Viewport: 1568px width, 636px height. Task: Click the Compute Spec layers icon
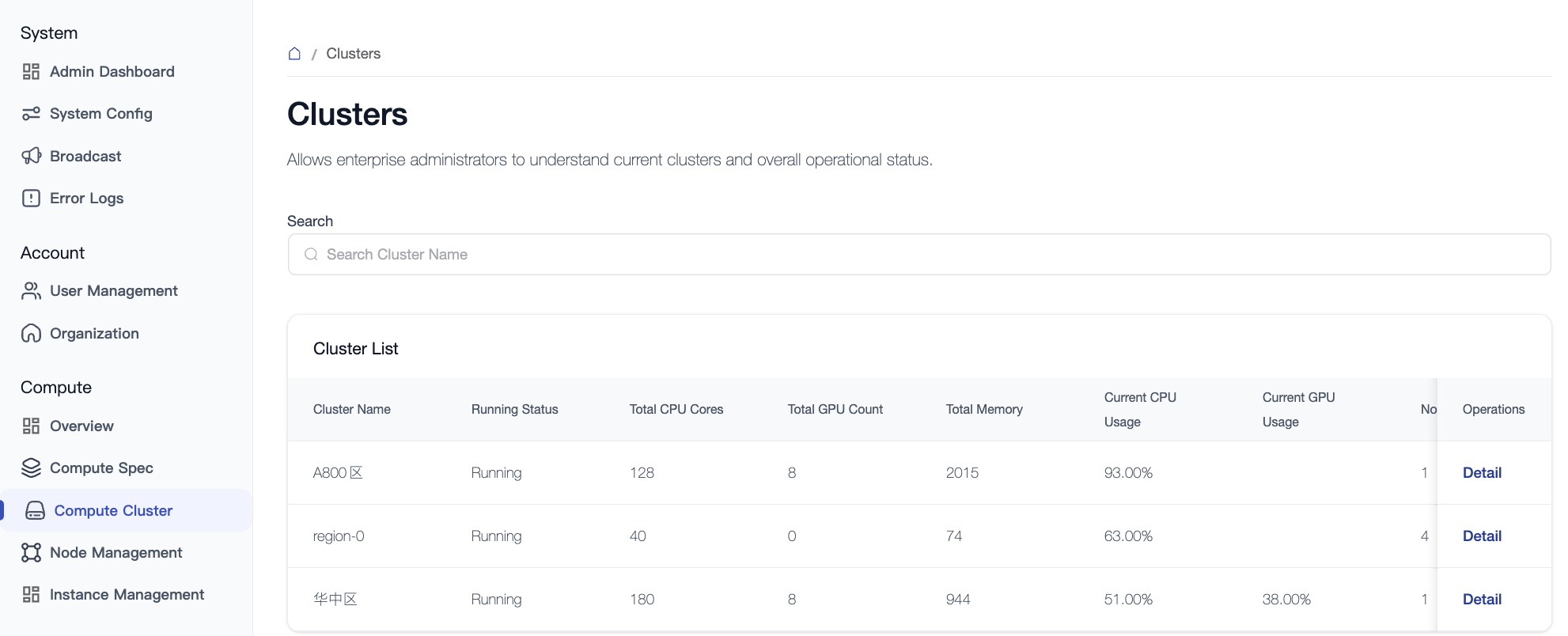(31, 468)
